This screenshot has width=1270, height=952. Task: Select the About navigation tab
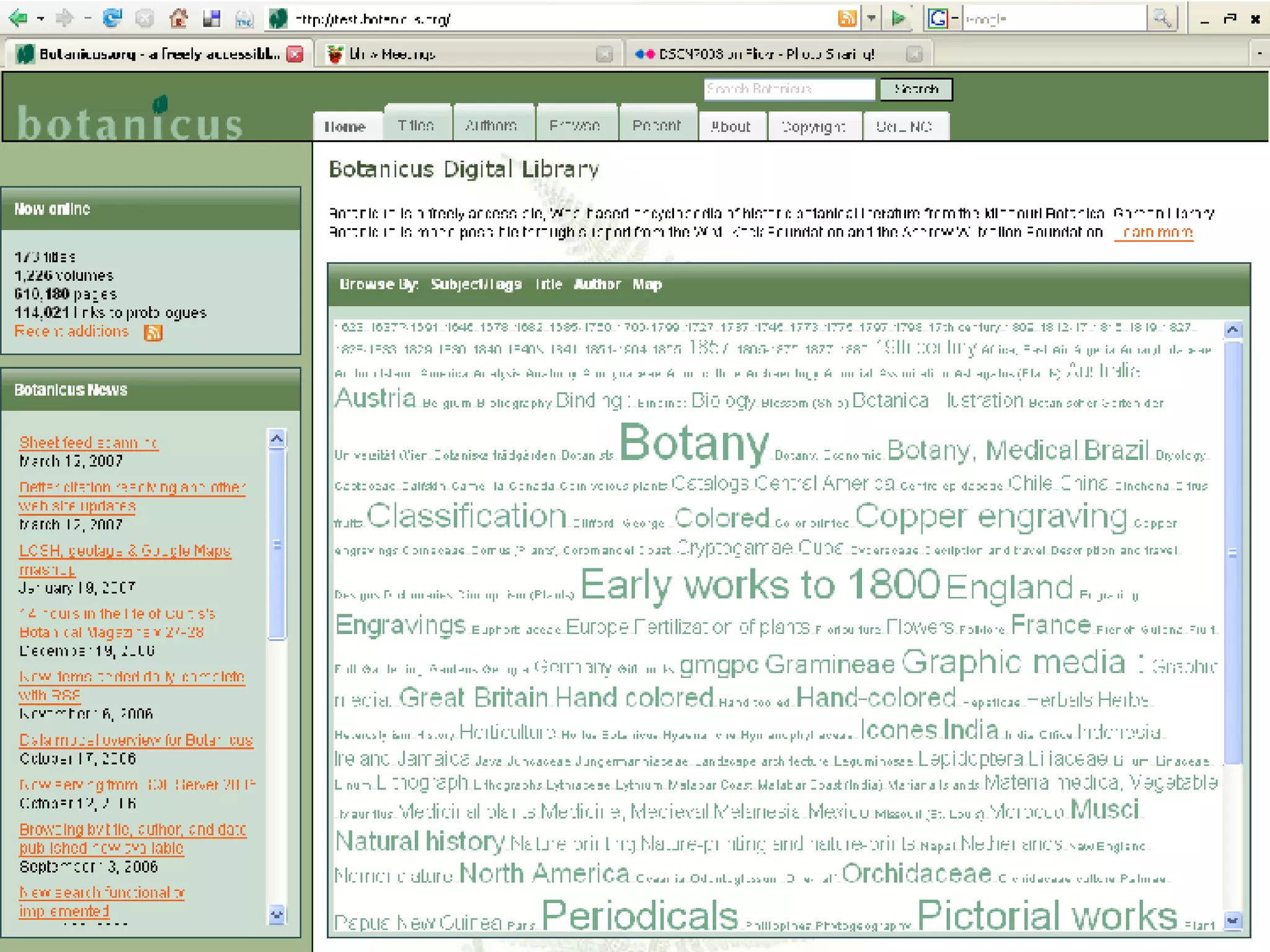pos(732,126)
